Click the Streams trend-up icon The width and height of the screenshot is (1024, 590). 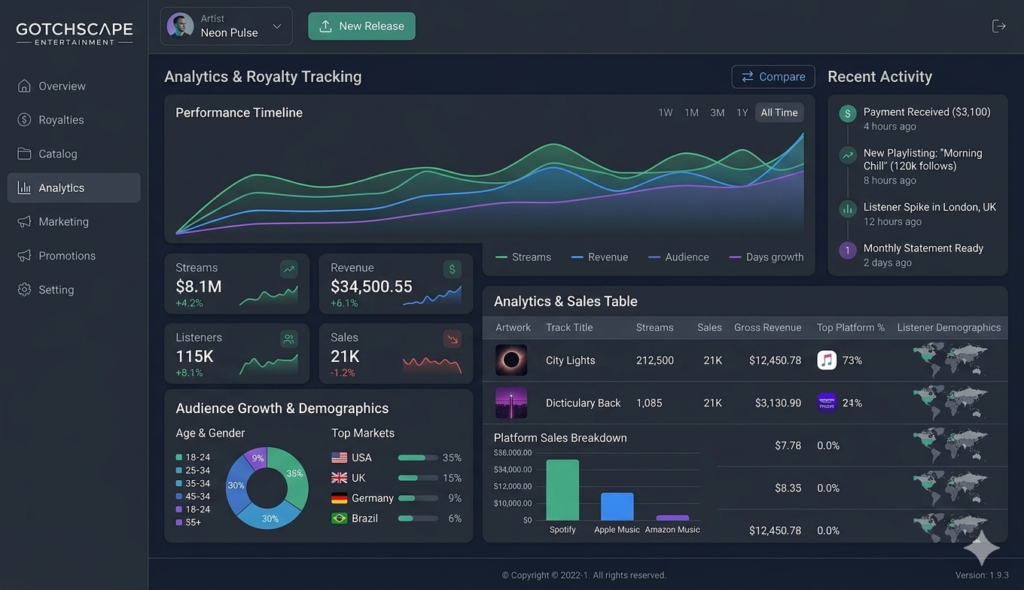289,269
